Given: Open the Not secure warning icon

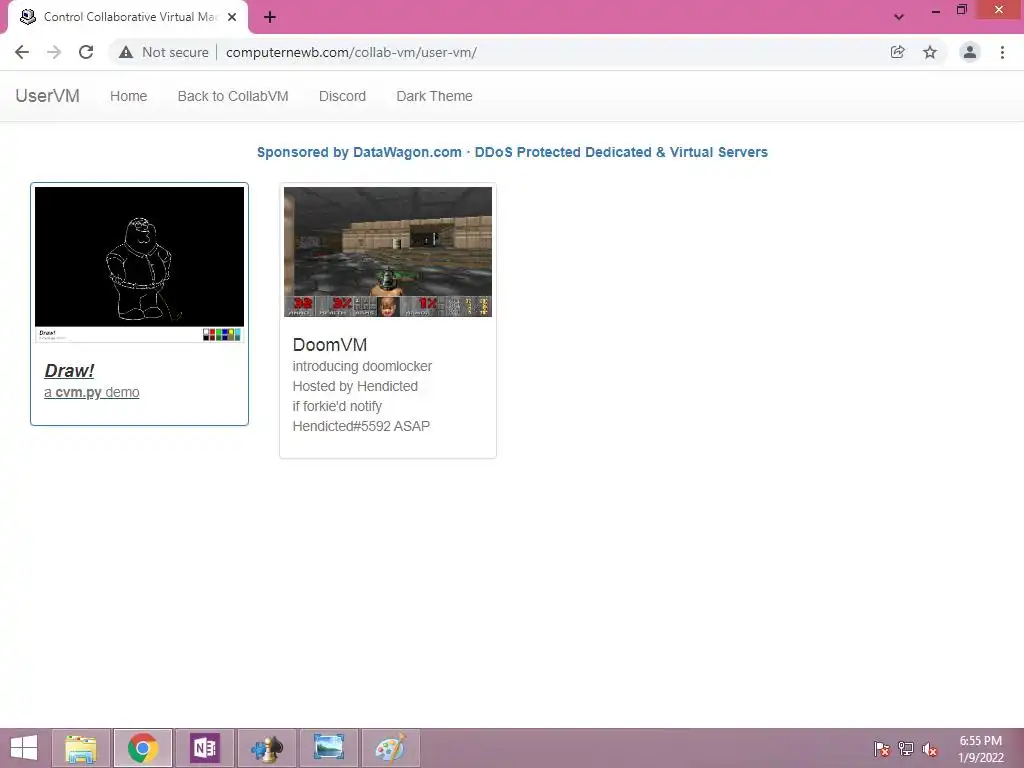Looking at the screenshot, I should 126,52.
